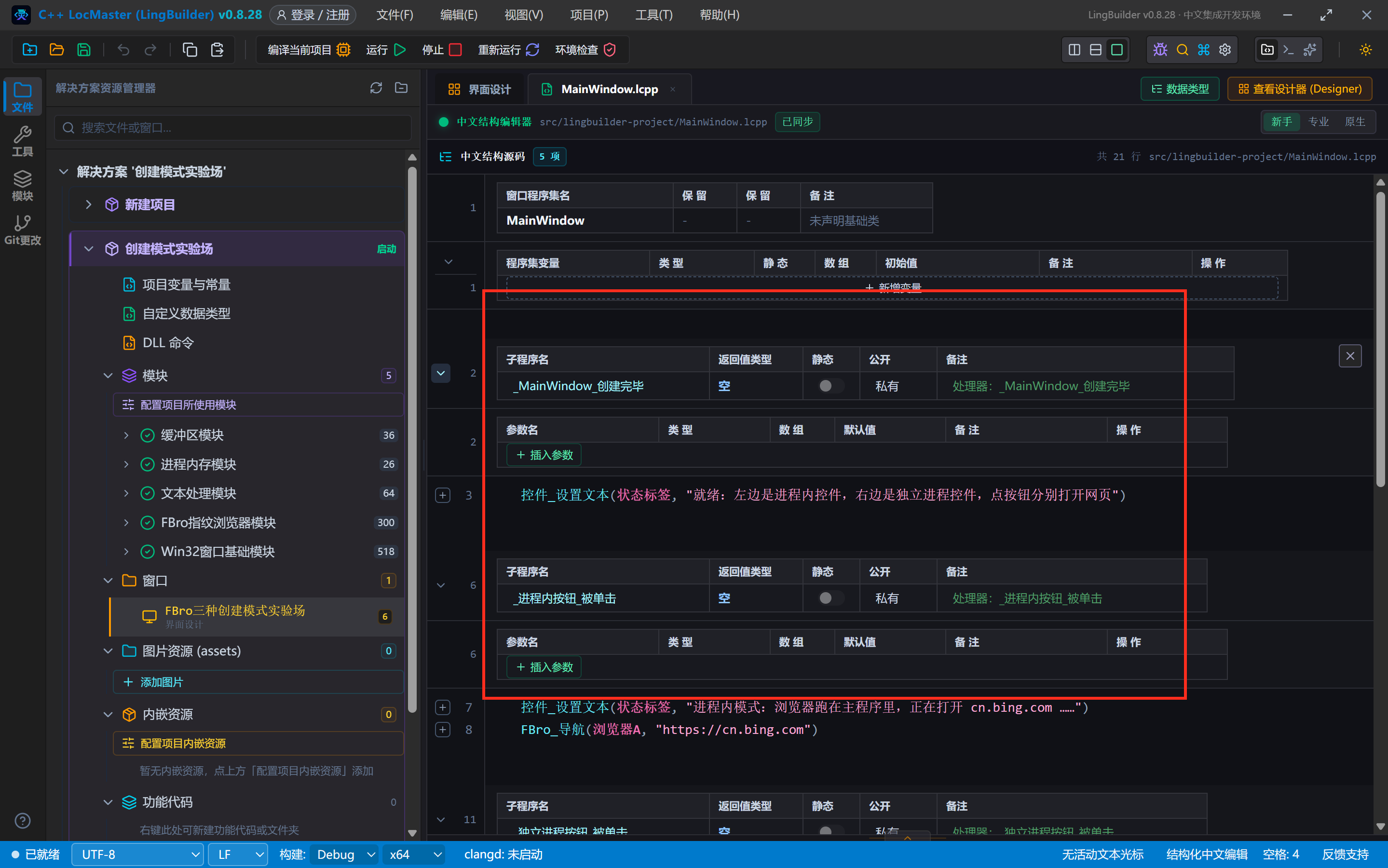The image size is (1388, 868).
Task: Switch editor mode to 原生
Action: point(1355,122)
